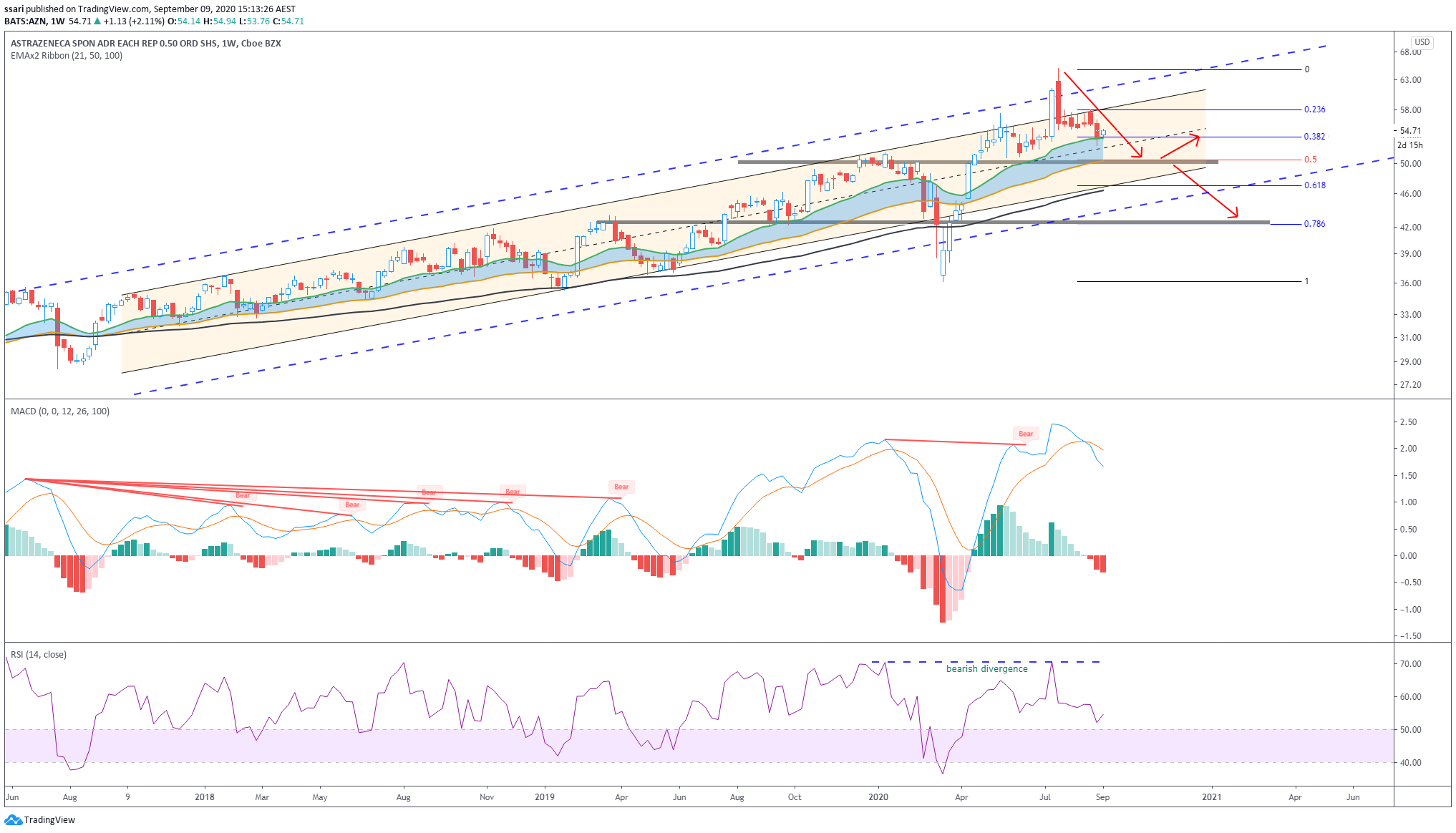This screenshot has height=833, width=1456.
Task: Click May on the time axis
Action: tap(320, 797)
